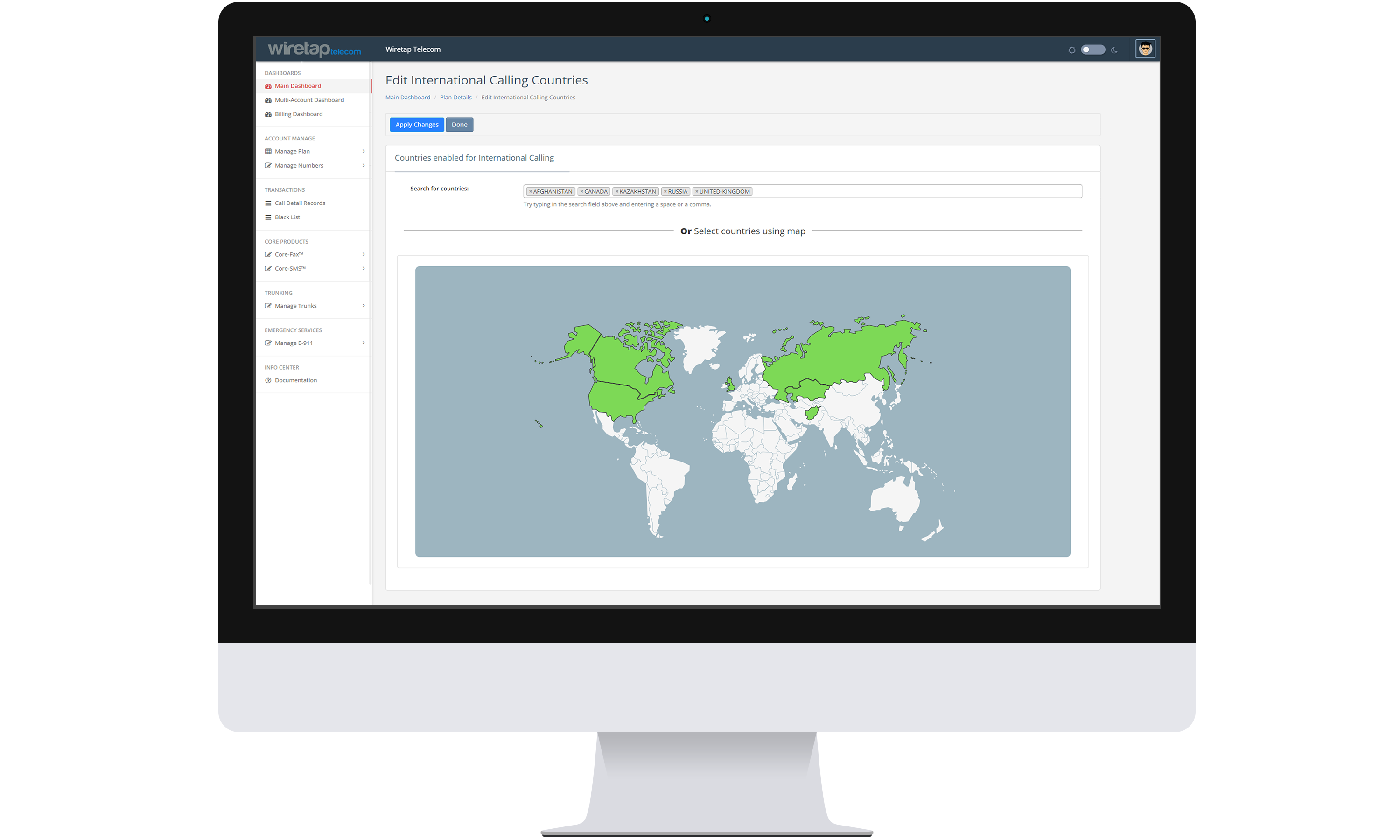1400x840 pixels.
Task: Remove the RUSSIA country tag
Action: [x=665, y=192]
